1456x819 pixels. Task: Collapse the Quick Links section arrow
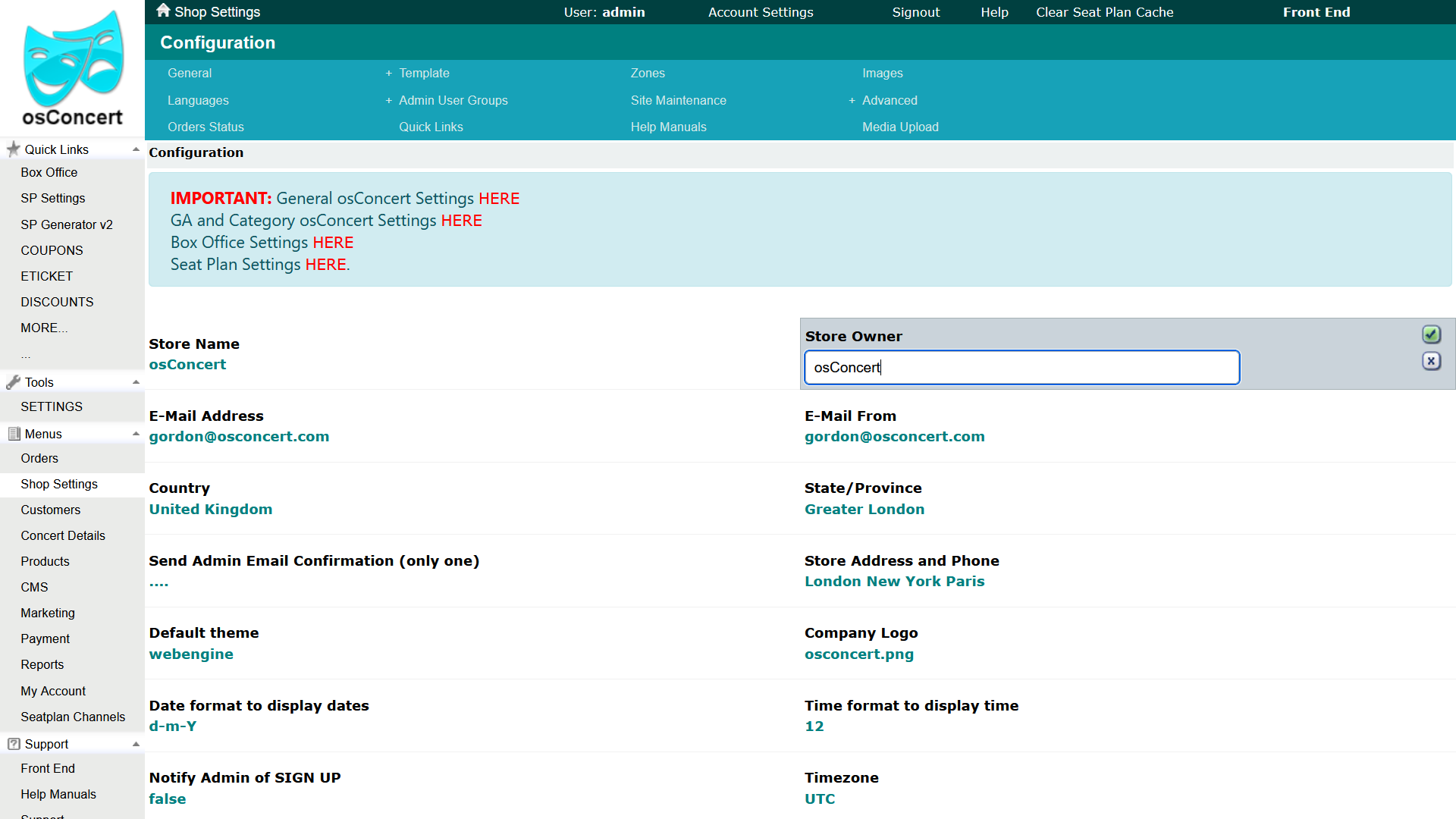[x=136, y=149]
